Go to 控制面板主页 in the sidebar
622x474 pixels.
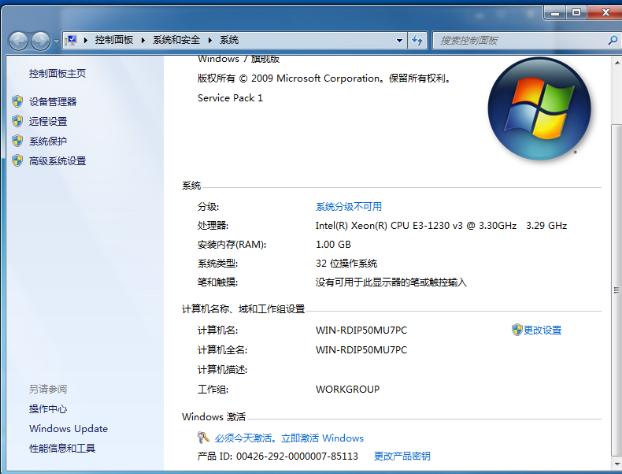coord(57,73)
